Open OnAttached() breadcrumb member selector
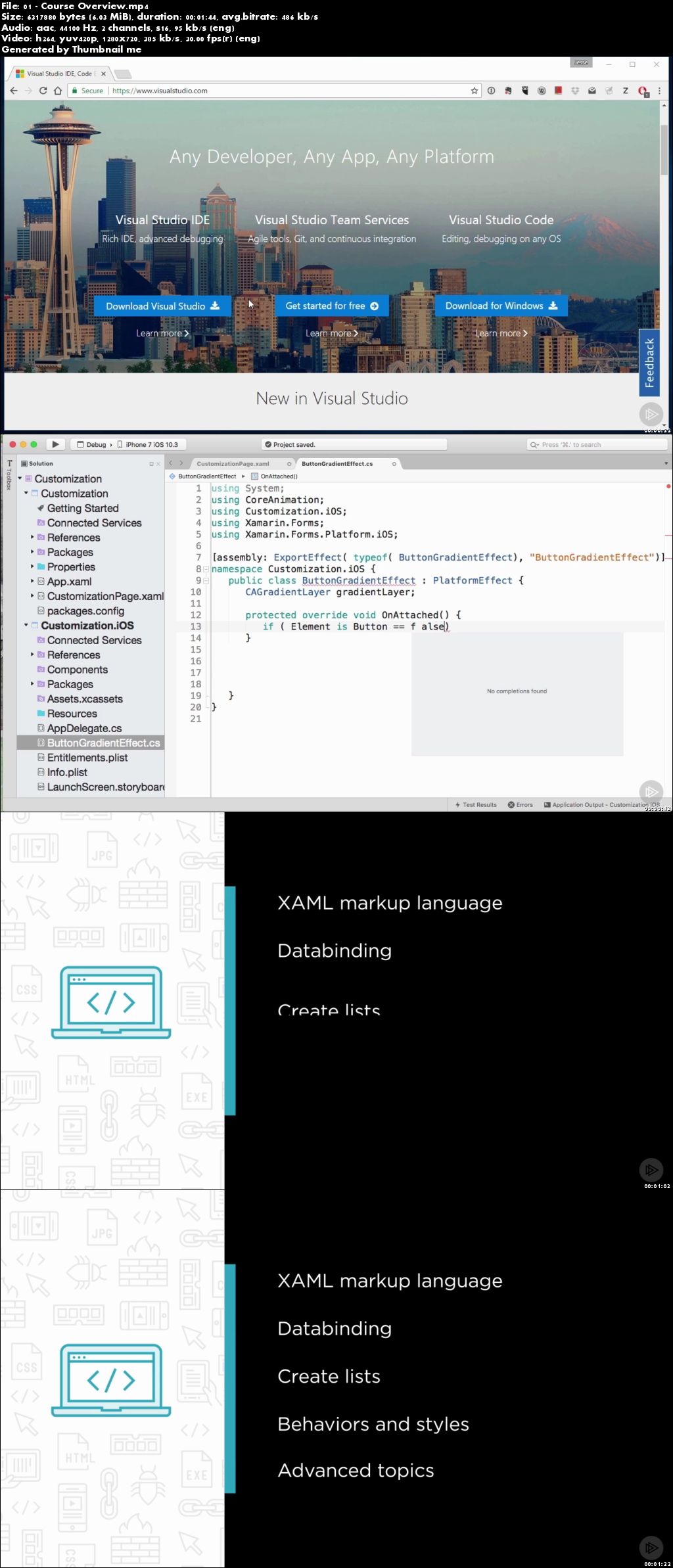The height and width of the screenshot is (1568, 673). tap(275, 476)
